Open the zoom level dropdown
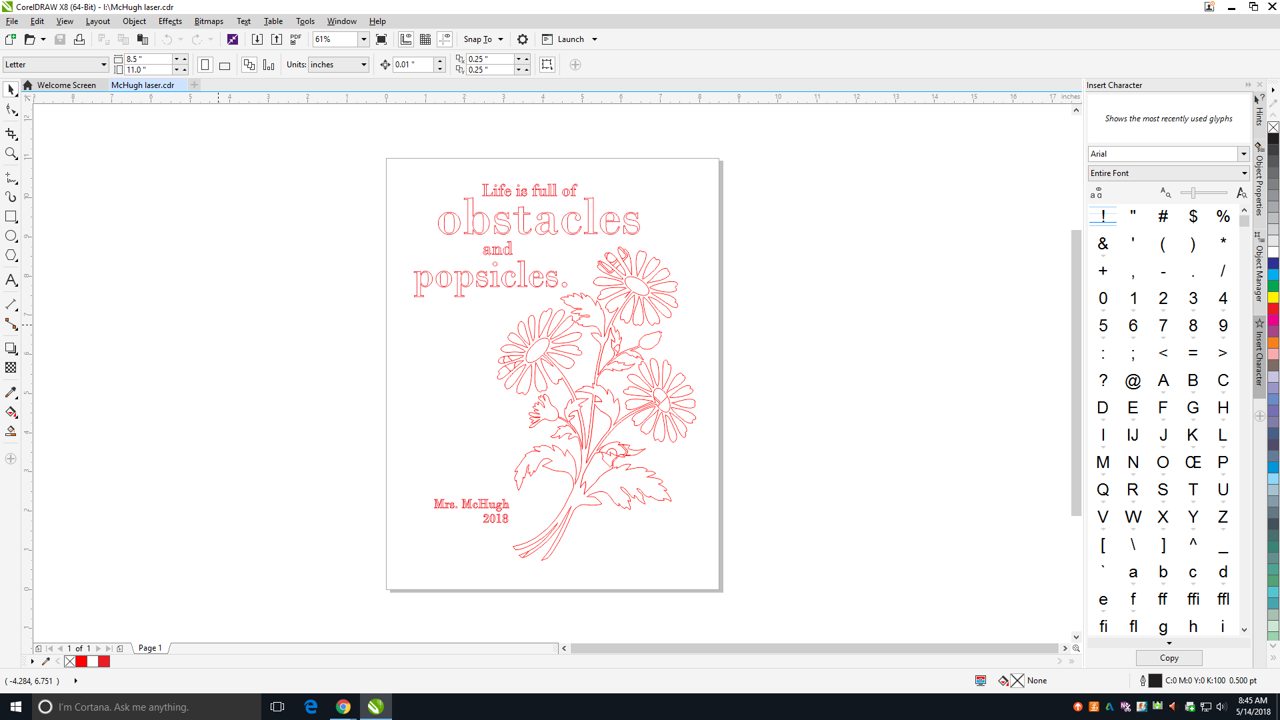1280x720 pixels. pyautogui.click(x=363, y=39)
